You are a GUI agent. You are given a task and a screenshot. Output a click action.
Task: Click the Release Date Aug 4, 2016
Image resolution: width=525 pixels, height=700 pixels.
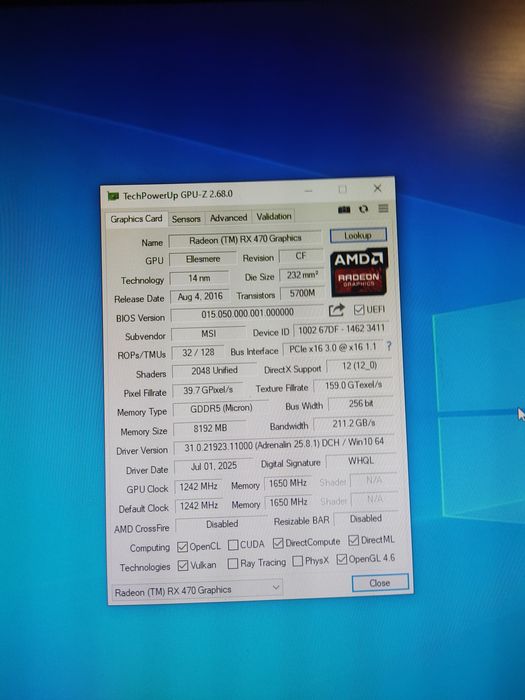coord(200,296)
